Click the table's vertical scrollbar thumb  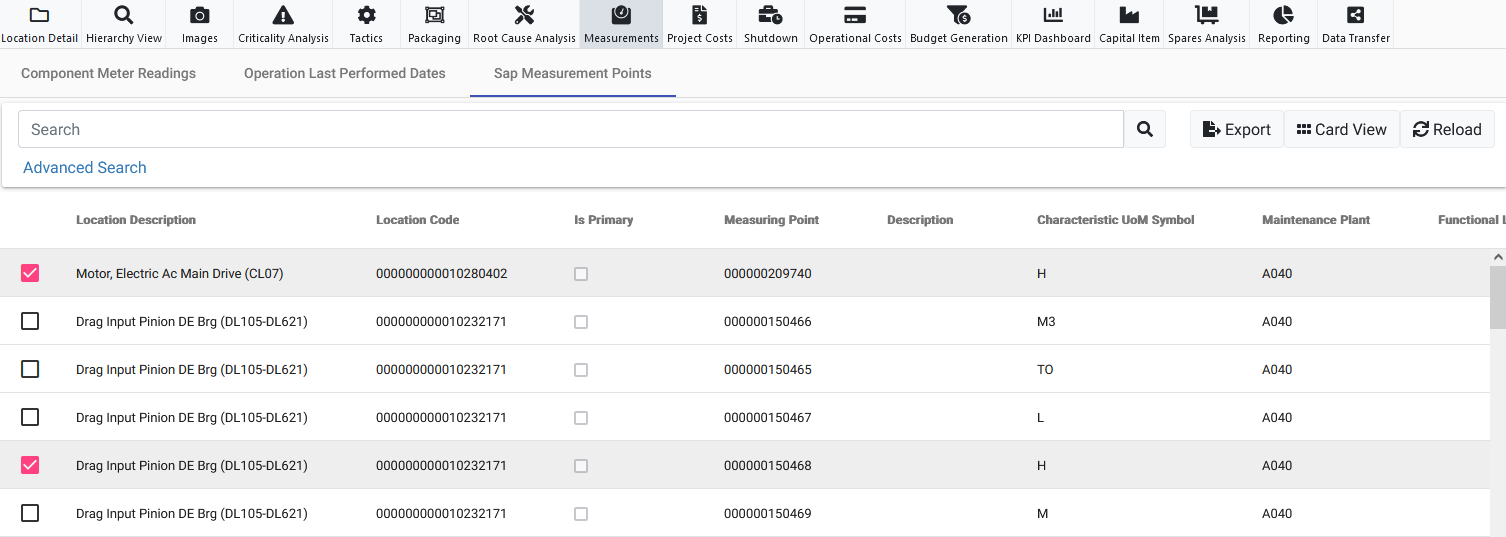(1497, 296)
